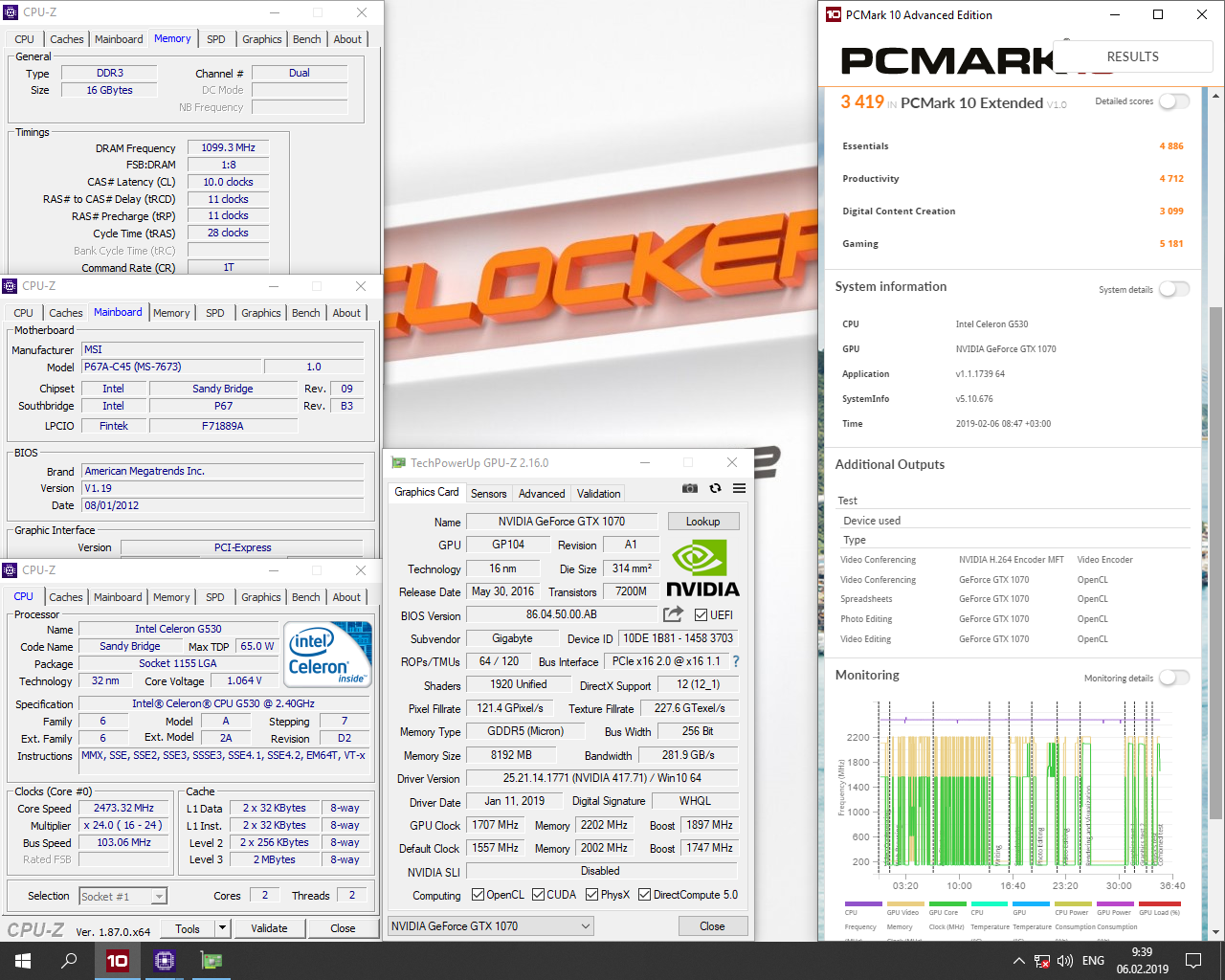Open the Windows Start menu
This screenshot has width=1225, height=980.
click(23, 961)
